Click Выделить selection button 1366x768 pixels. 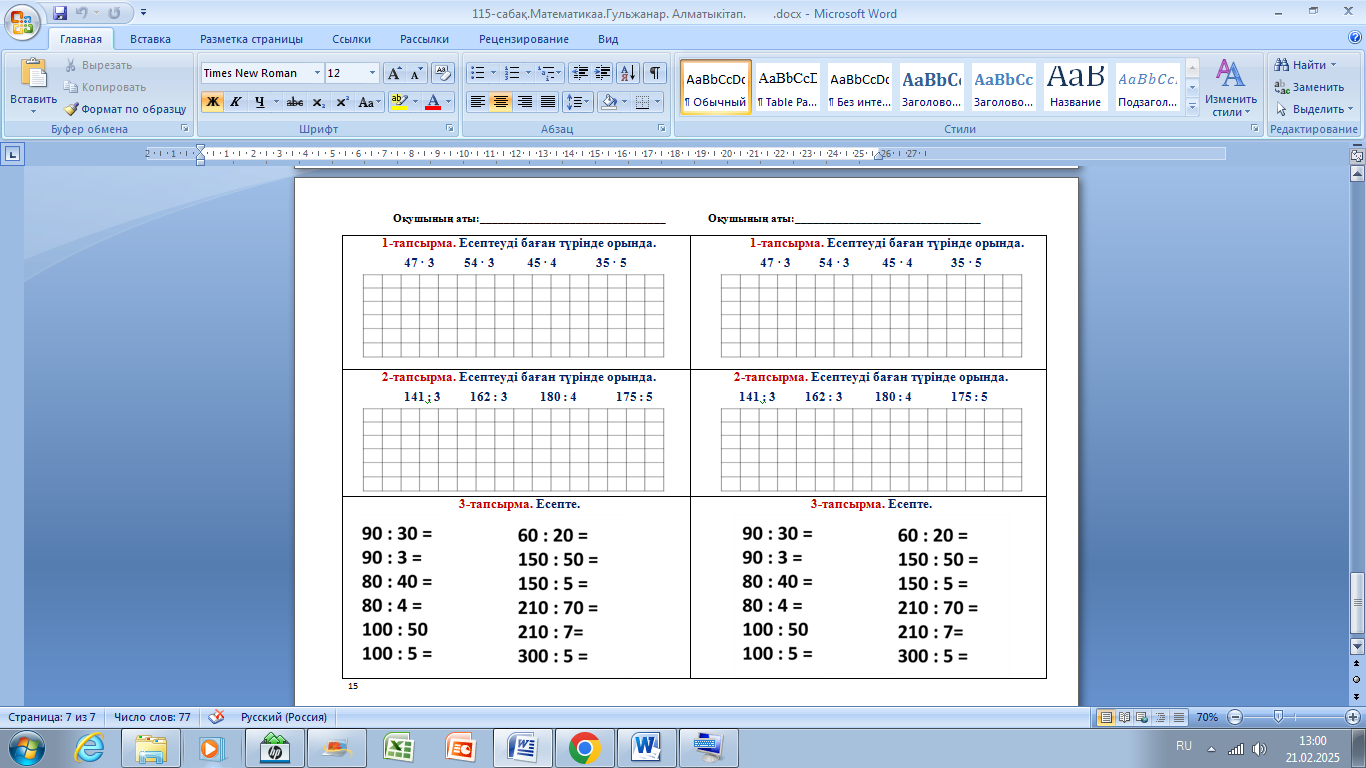(x=1313, y=109)
